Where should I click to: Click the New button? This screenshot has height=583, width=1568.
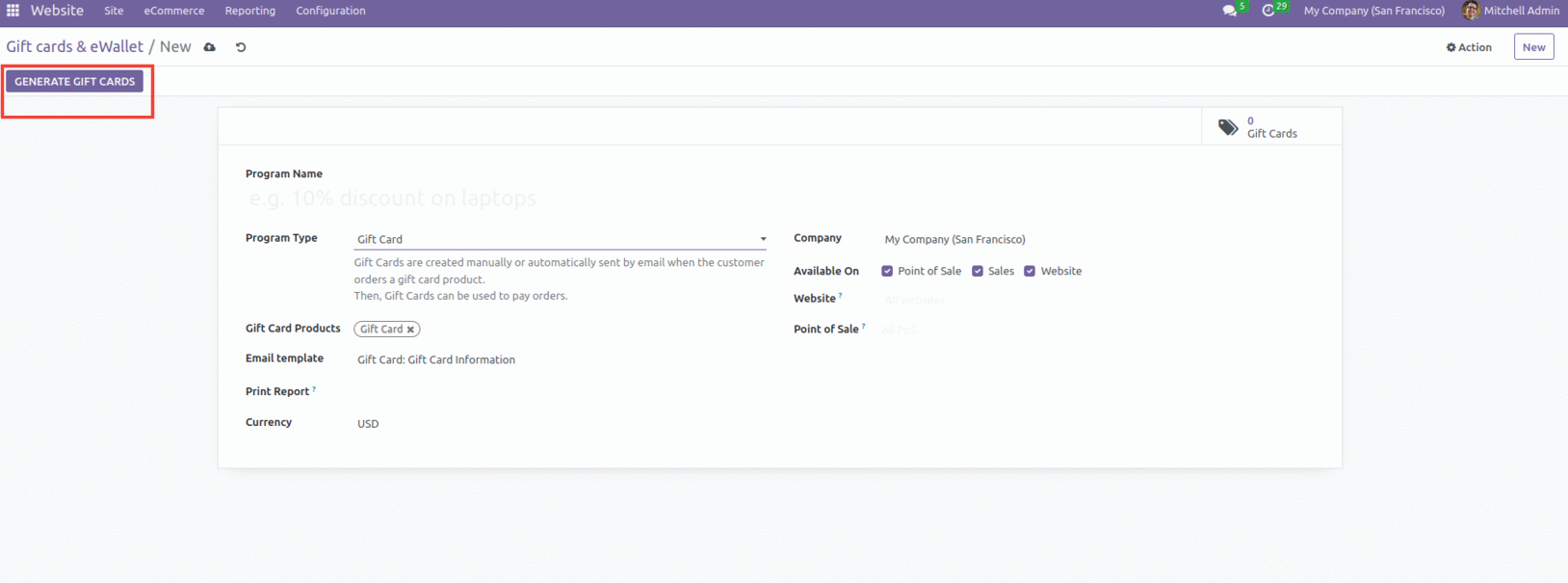[1533, 46]
